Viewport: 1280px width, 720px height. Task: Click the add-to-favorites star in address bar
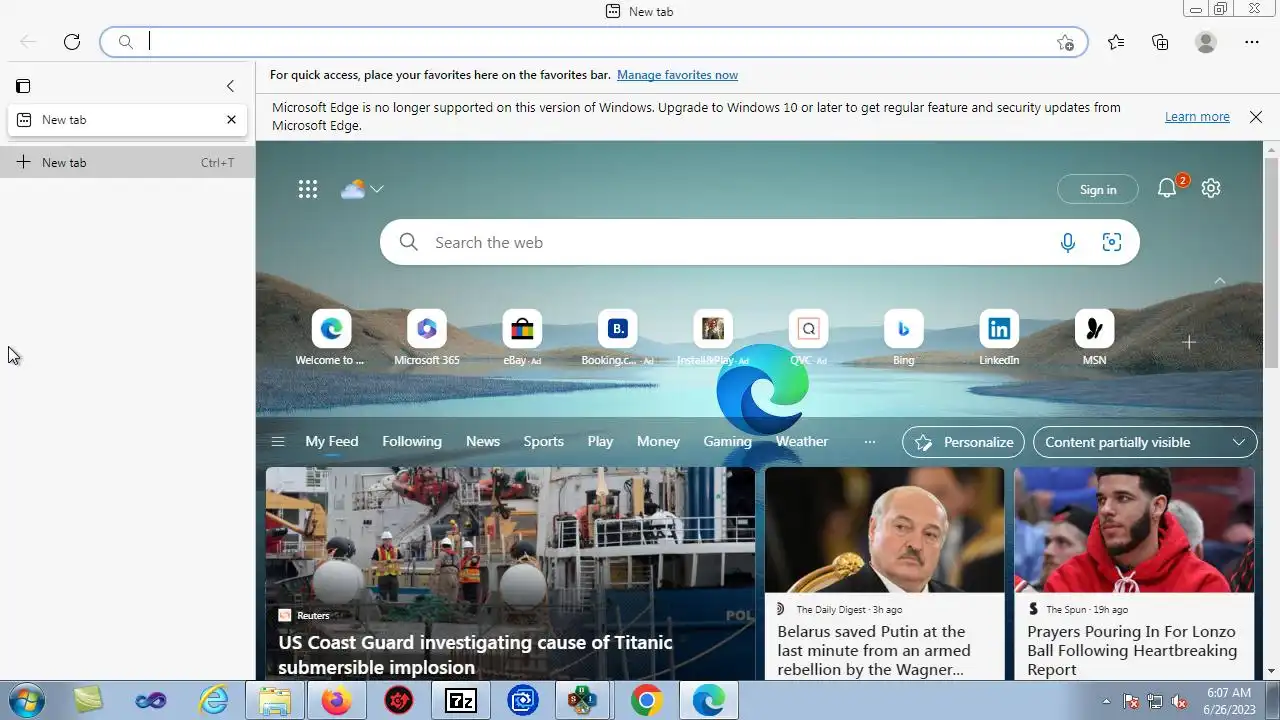coord(1065,42)
